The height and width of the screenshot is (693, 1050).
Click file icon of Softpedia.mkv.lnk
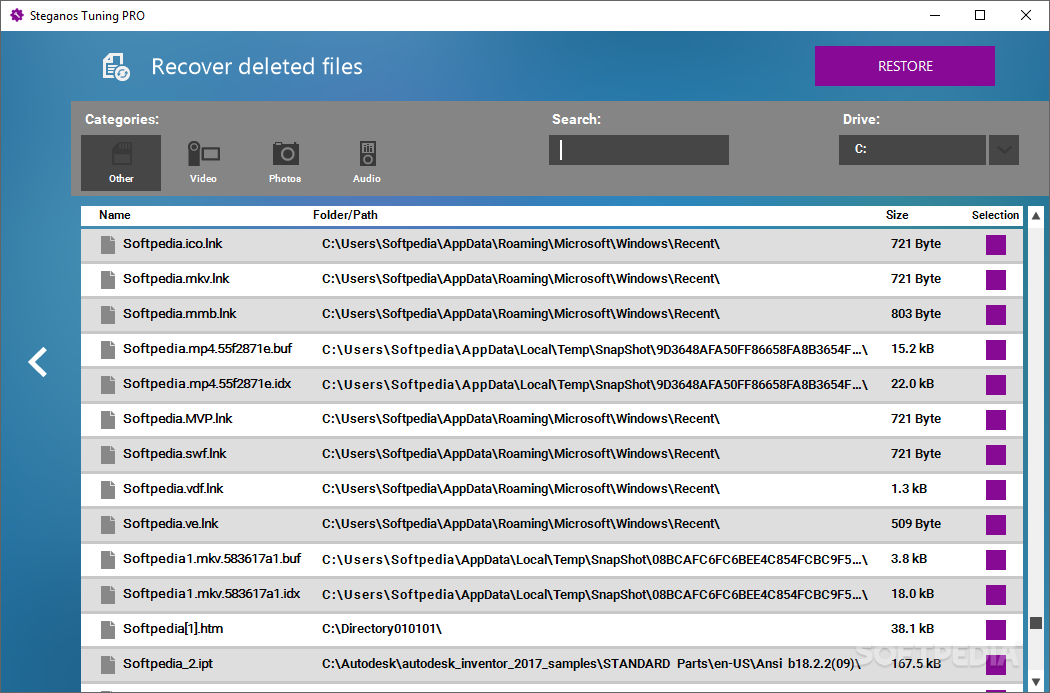108,279
